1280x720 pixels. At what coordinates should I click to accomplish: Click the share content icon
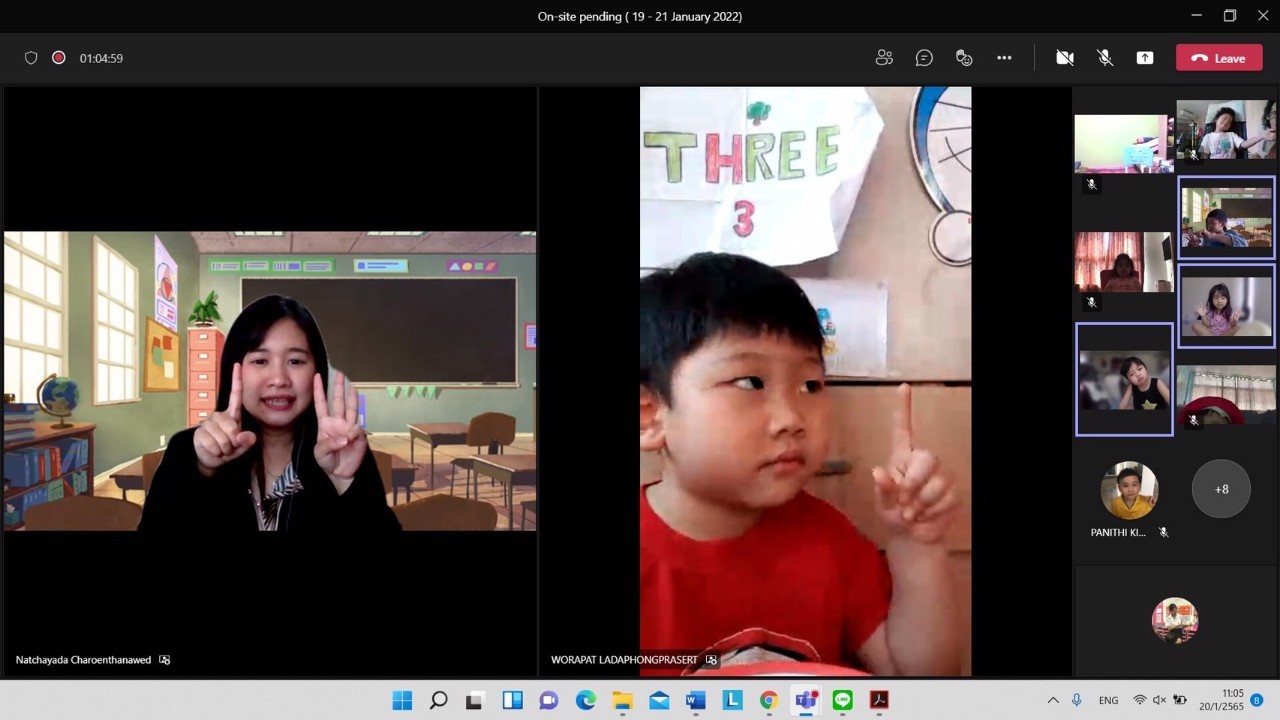pos(1145,58)
